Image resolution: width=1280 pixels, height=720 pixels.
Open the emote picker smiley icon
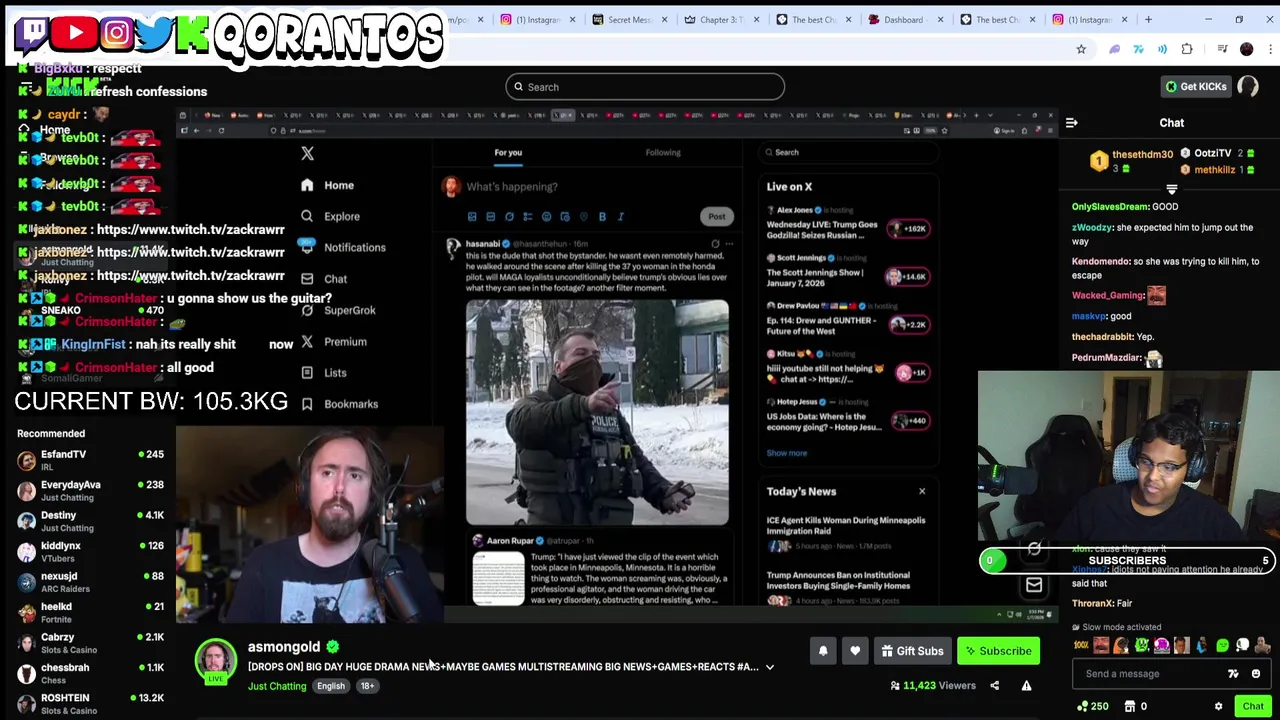coord(1256,674)
